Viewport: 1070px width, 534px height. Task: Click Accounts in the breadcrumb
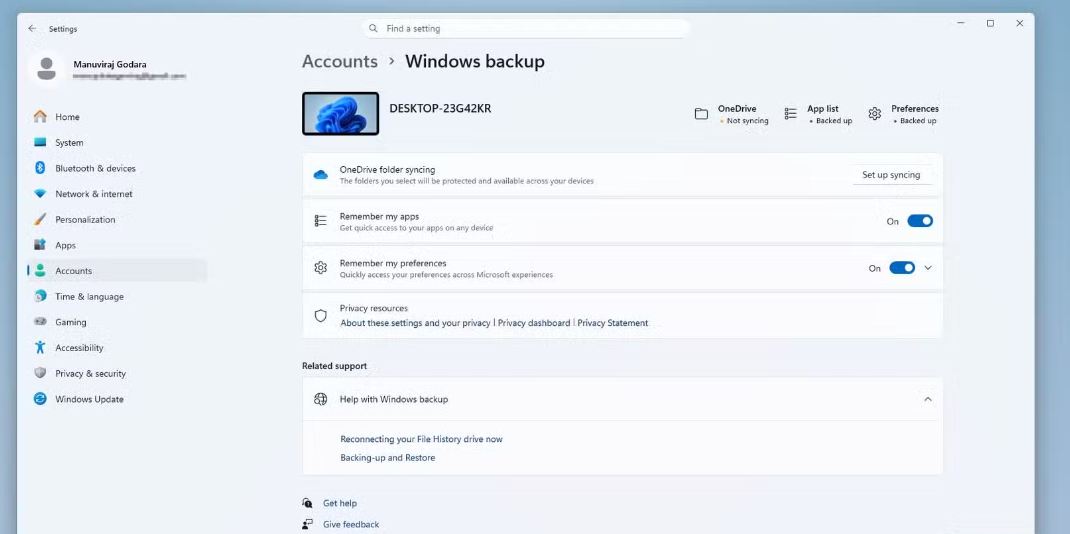(340, 61)
